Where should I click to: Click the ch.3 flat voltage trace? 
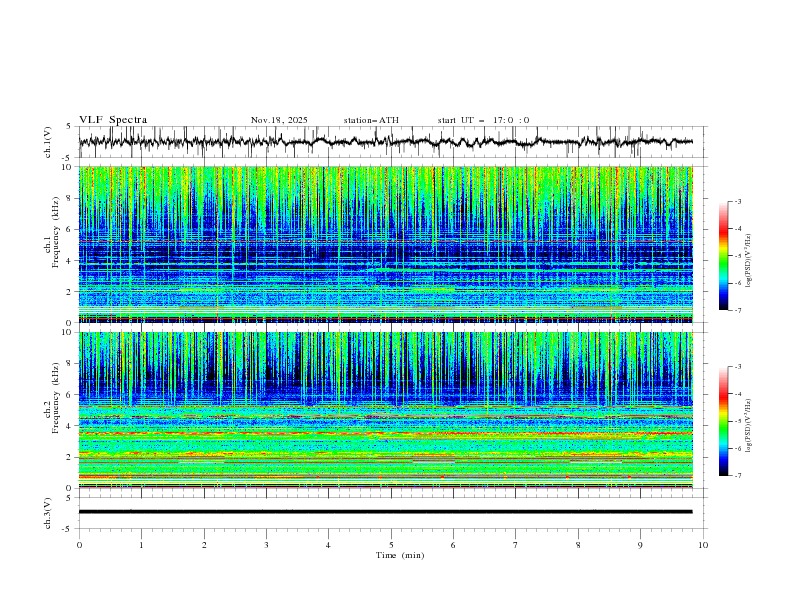pyautogui.click(x=385, y=512)
